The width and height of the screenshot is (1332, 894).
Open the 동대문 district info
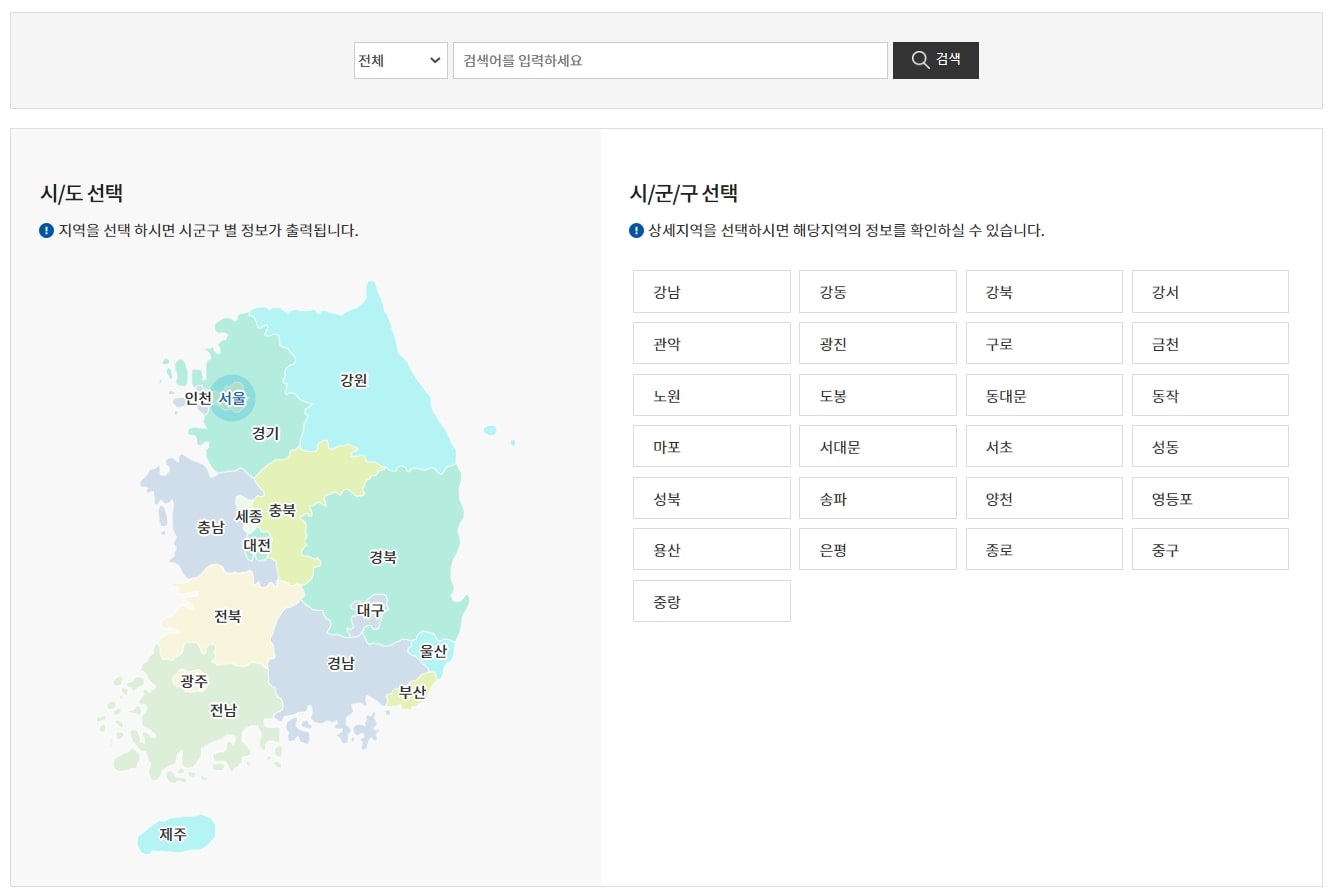pyautogui.click(x=1044, y=395)
